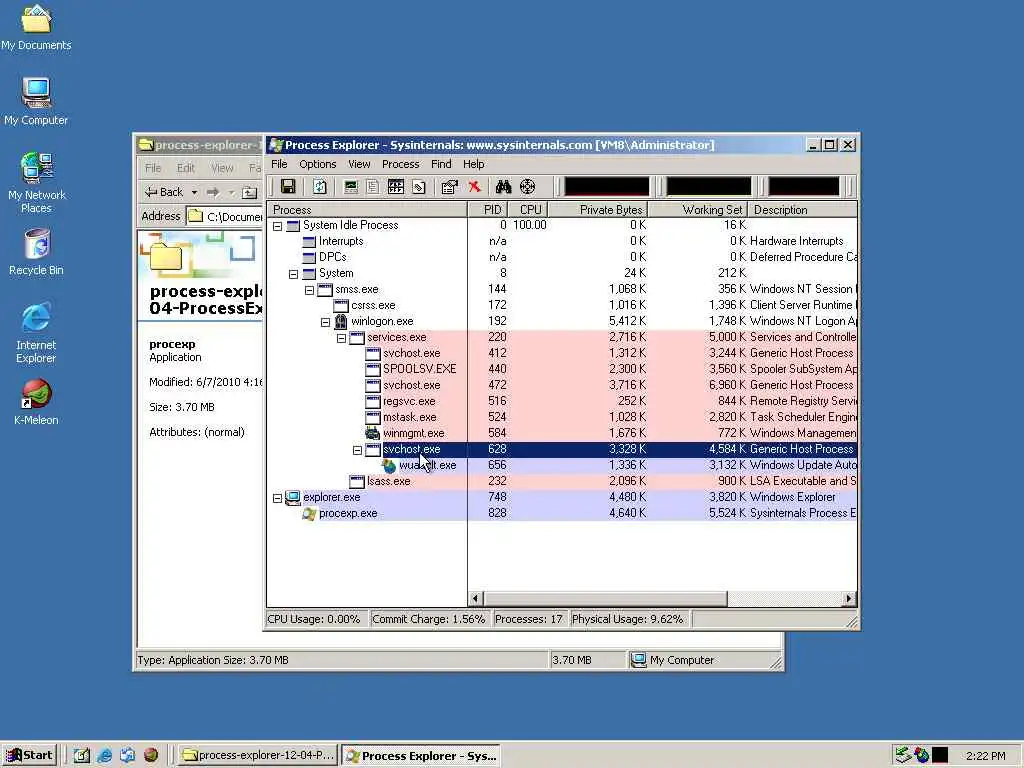Collapse the System Idle Process tree node
Image resolution: width=1024 pixels, height=768 pixels.
coord(278,226)
